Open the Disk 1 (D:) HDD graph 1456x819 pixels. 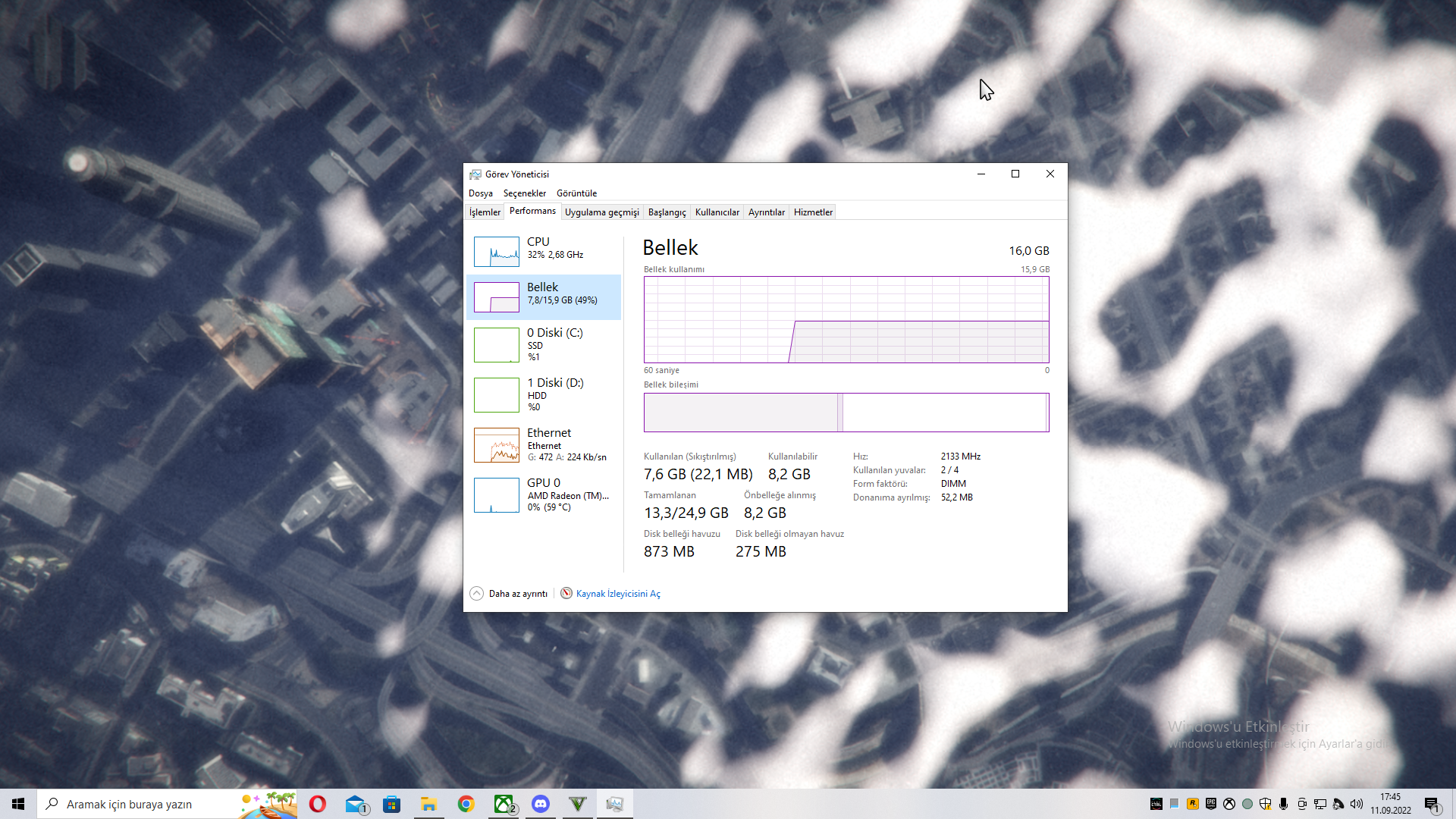click(543, 394)
